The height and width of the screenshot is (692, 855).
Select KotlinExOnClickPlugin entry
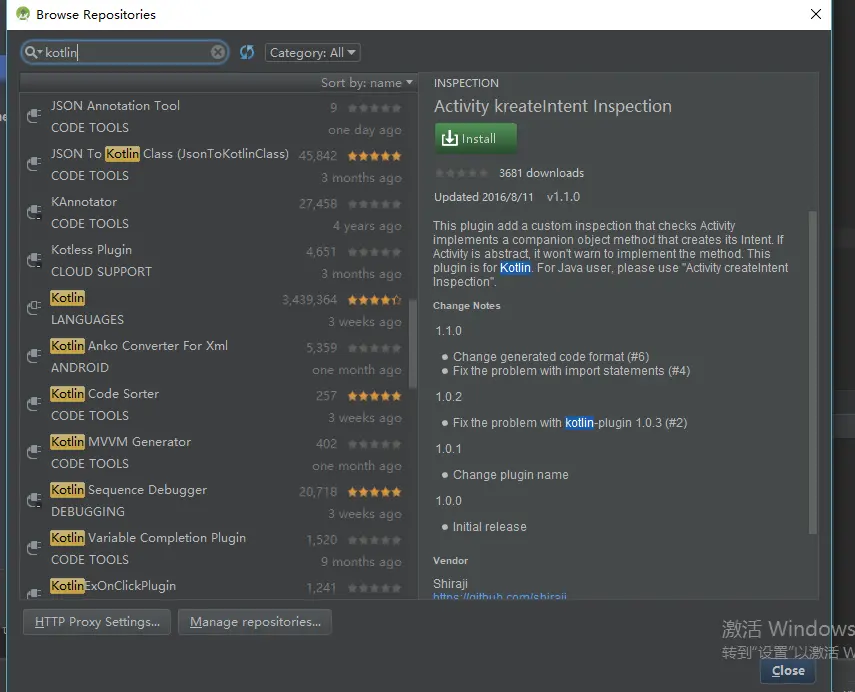tap(215, 587)
